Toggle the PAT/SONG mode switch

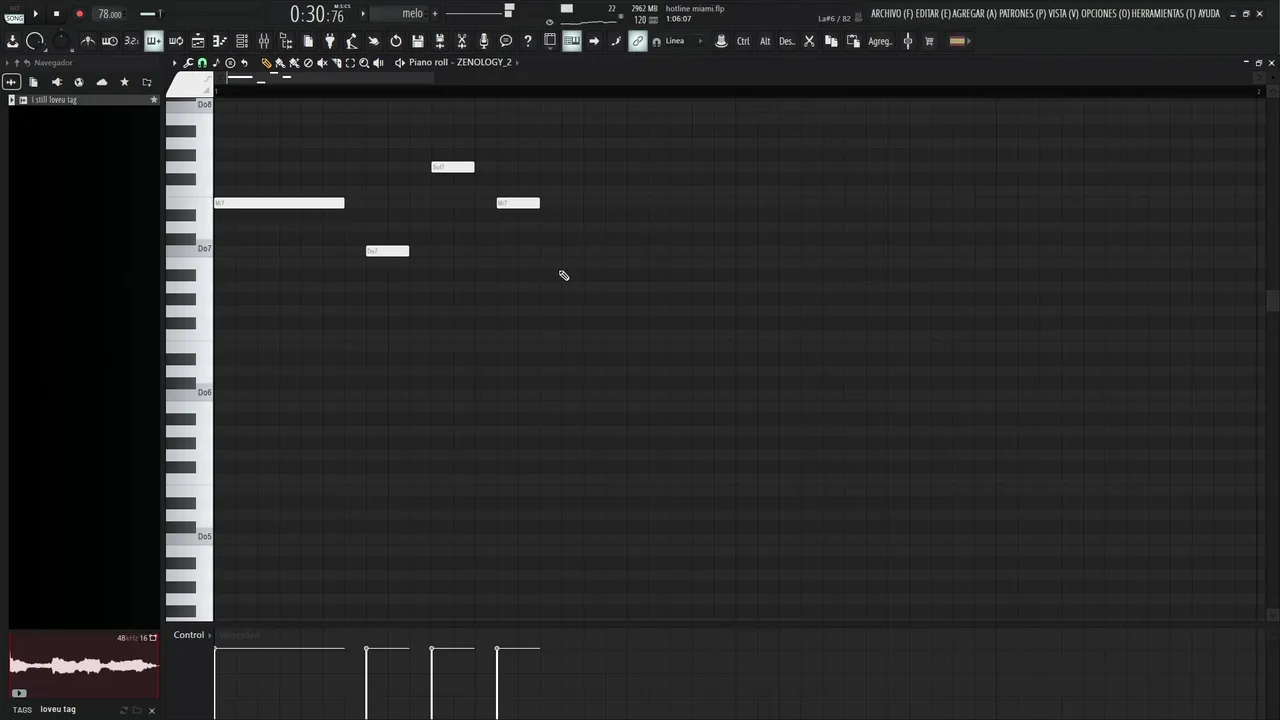pyautogui.click(x=14, y=14)
